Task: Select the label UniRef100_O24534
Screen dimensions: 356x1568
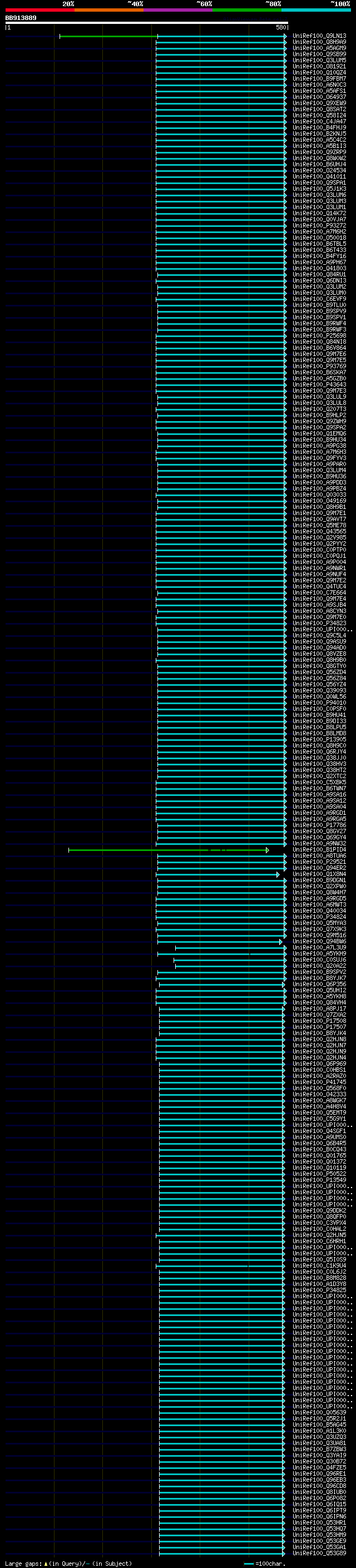Action: coord(319,170)
